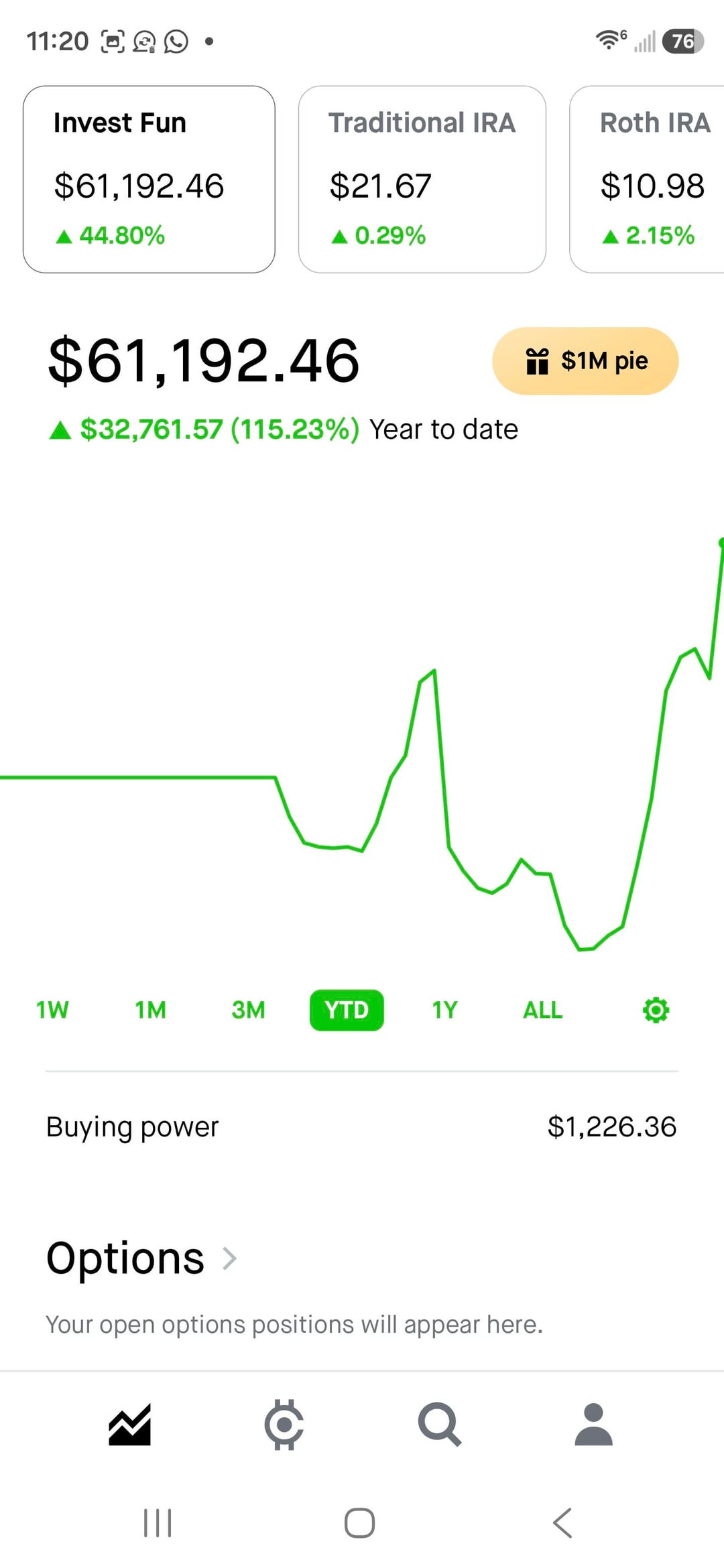Open the crypto tab icon

(284, 1424)
